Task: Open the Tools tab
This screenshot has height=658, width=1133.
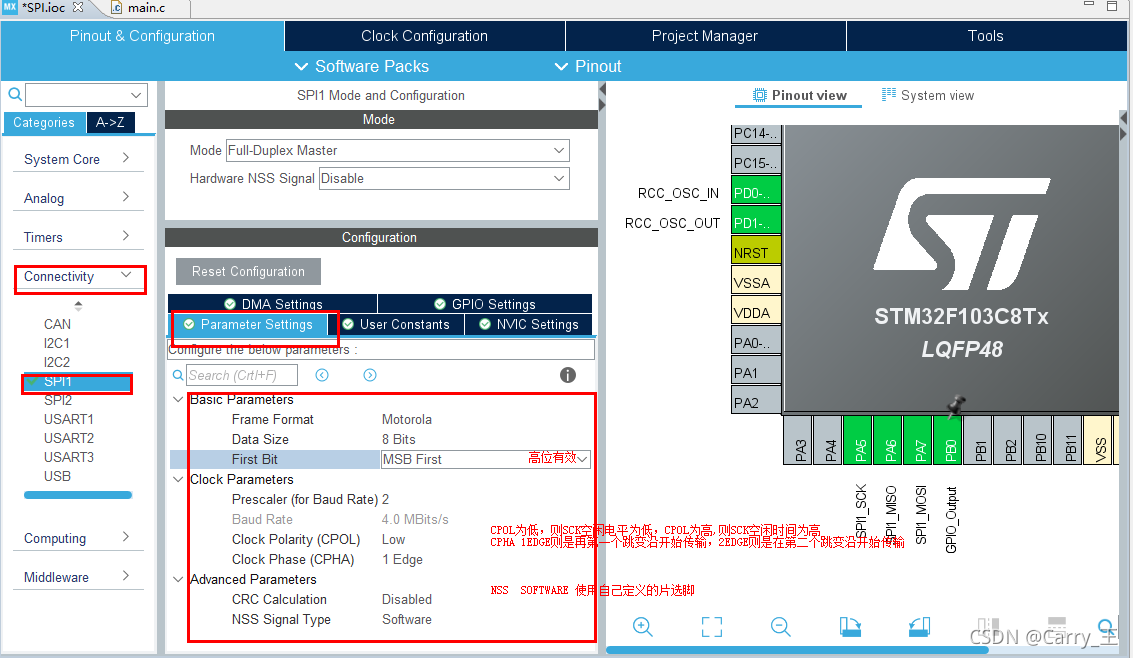Action: tap(986, 36)
